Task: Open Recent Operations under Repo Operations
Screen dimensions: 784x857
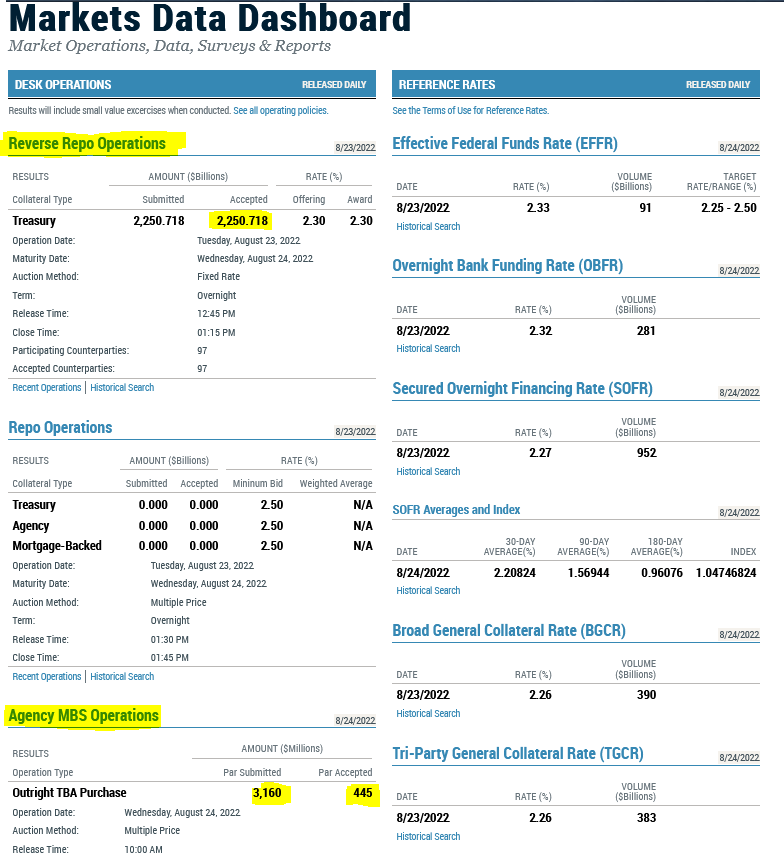Action: (46, 677)
